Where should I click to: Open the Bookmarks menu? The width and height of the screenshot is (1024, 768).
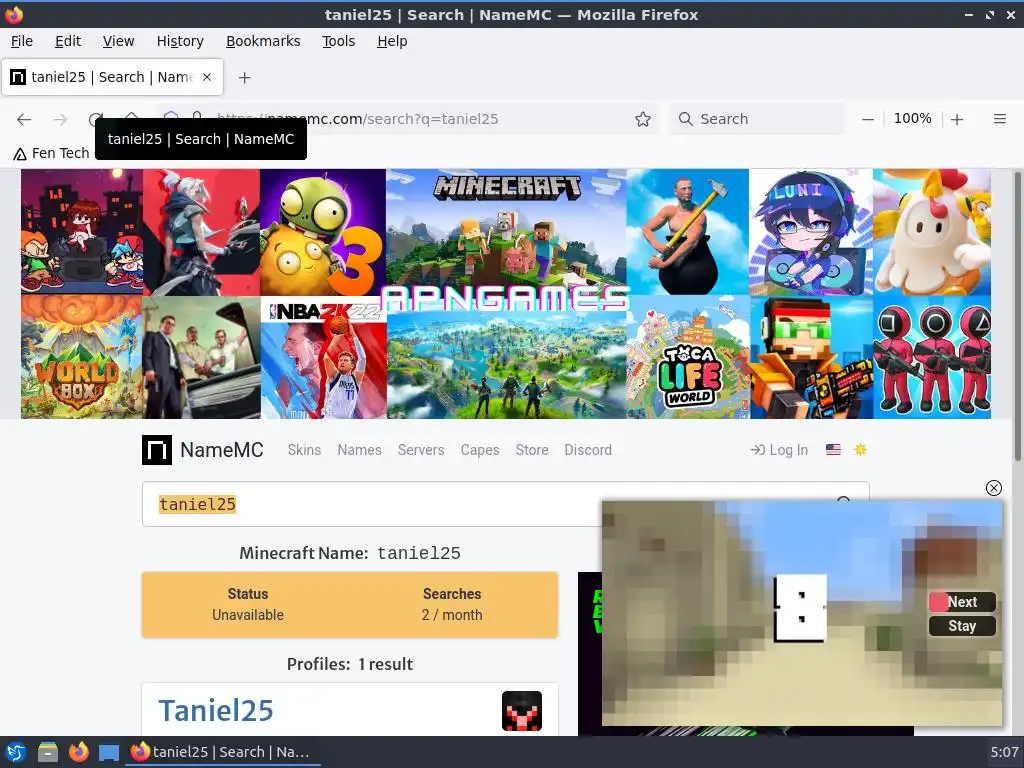pyautogui.click(x=263, y=41)
